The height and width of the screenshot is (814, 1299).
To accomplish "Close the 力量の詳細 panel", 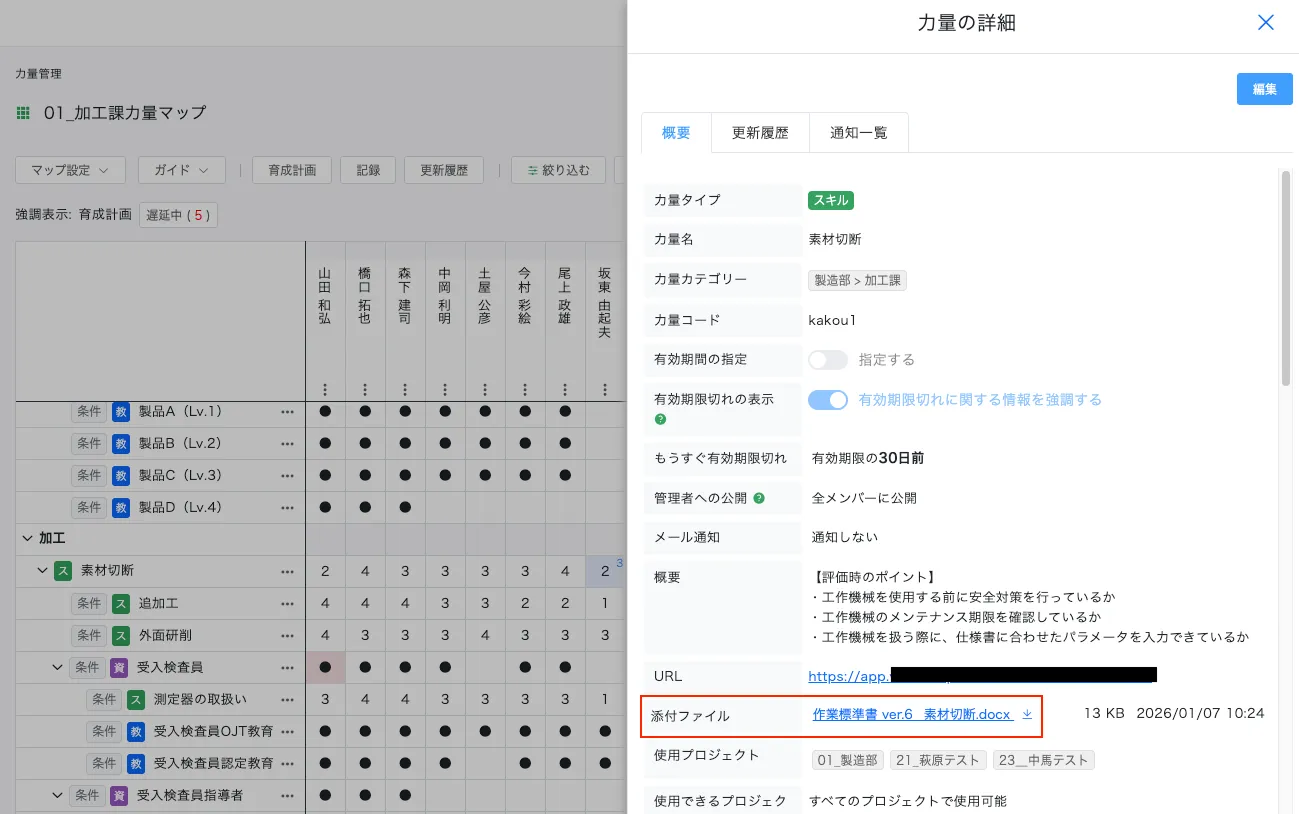I will click(x=1265, y=23).
